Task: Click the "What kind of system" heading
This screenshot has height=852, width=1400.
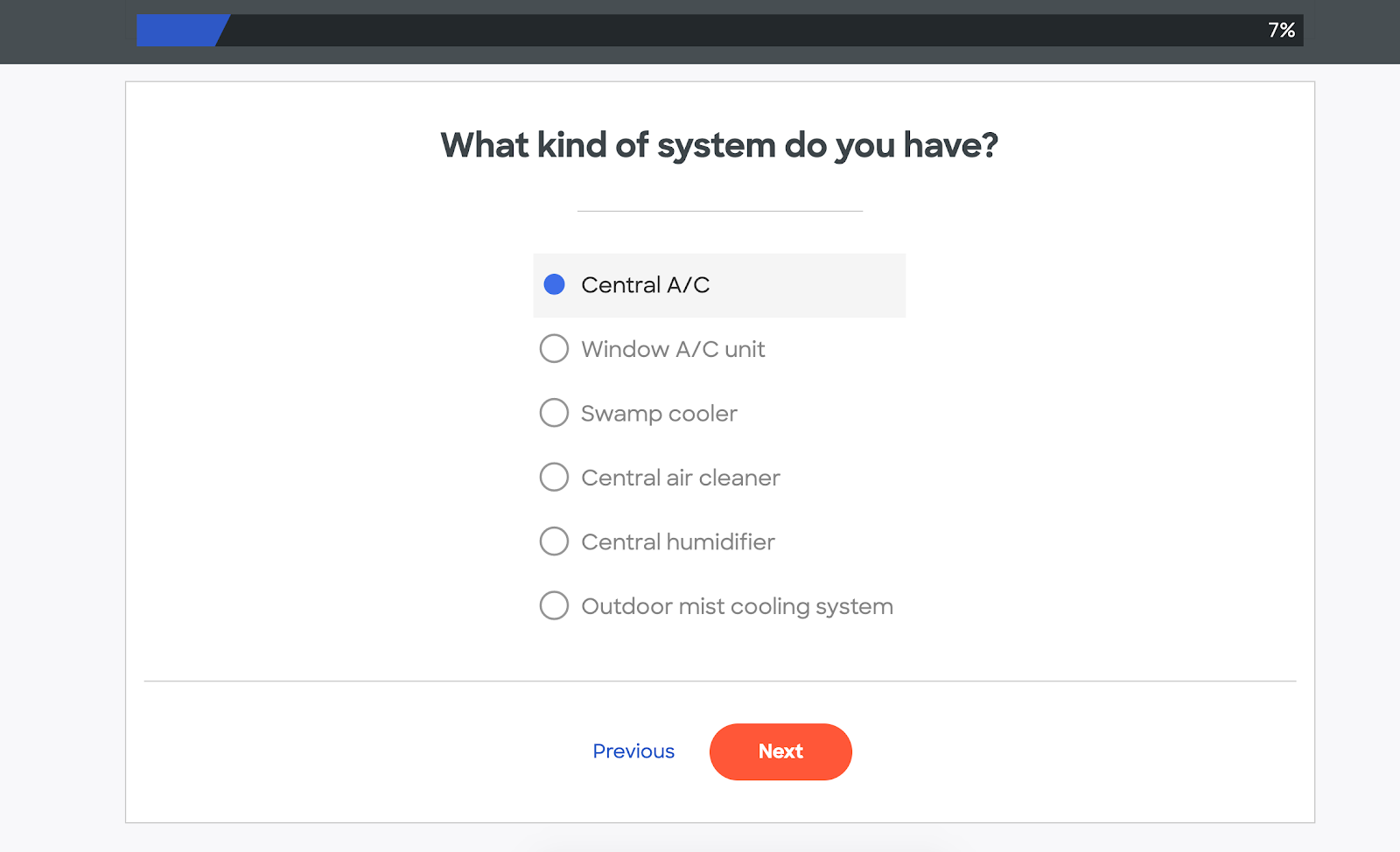Action: pyautogui.click(x=719, y=145)
